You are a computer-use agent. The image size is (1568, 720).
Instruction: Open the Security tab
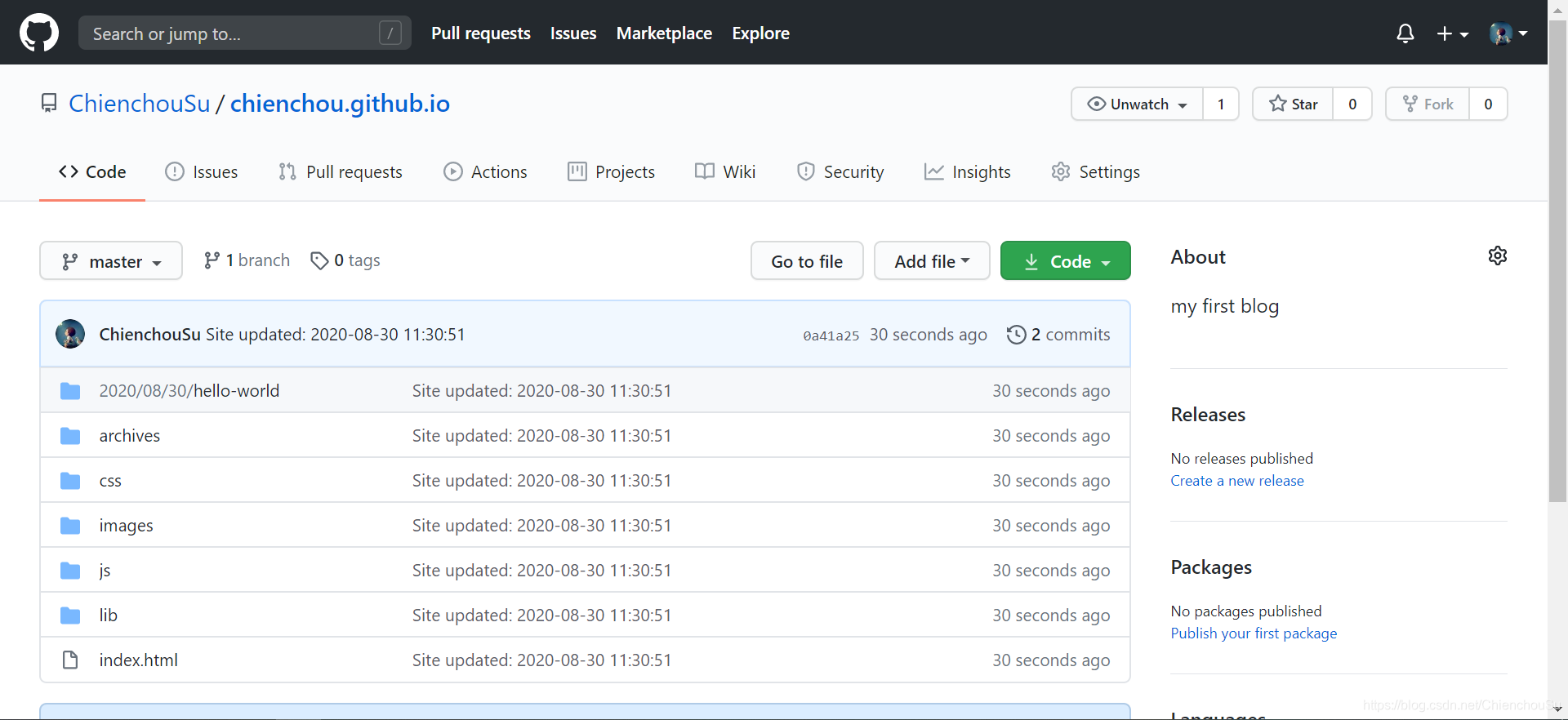[x=840, y=172]
